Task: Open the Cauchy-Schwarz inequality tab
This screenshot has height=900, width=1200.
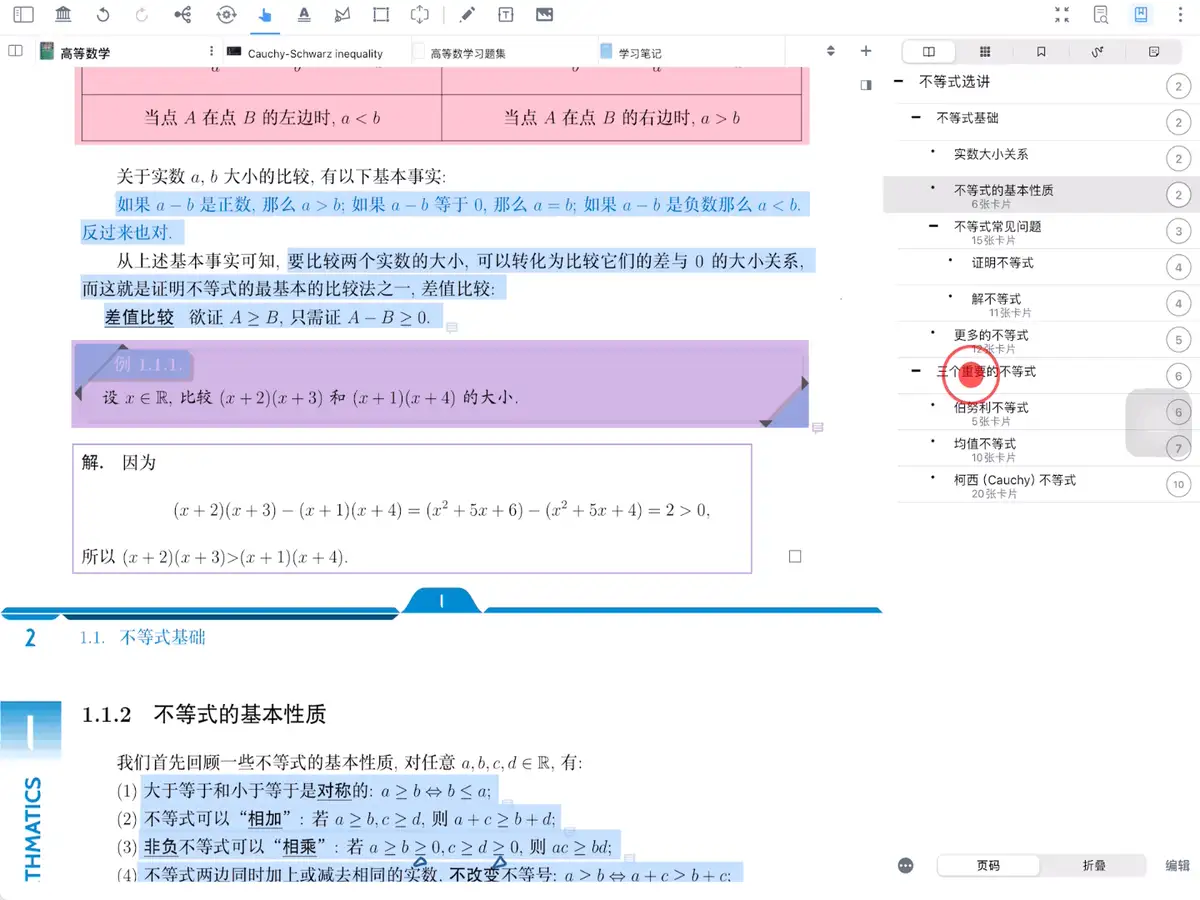Action: pos(315,52)
